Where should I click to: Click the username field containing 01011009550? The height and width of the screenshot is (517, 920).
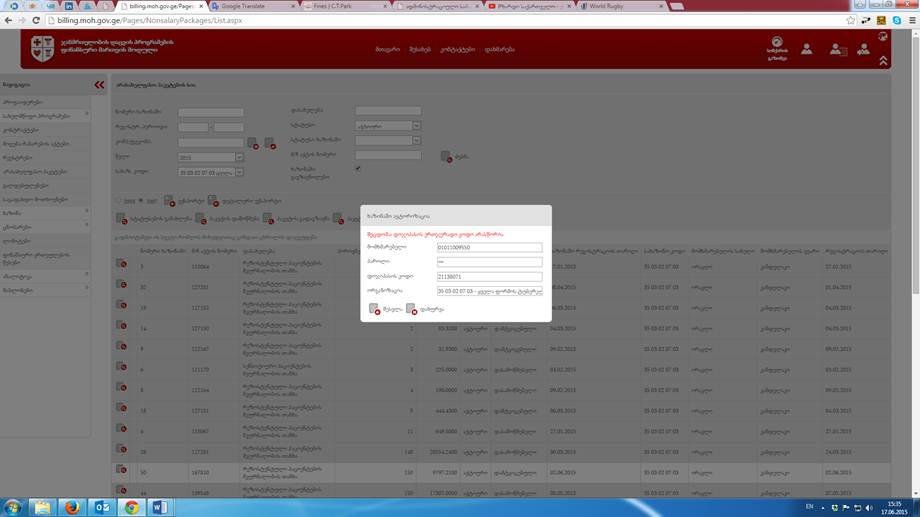pos(489,247)
